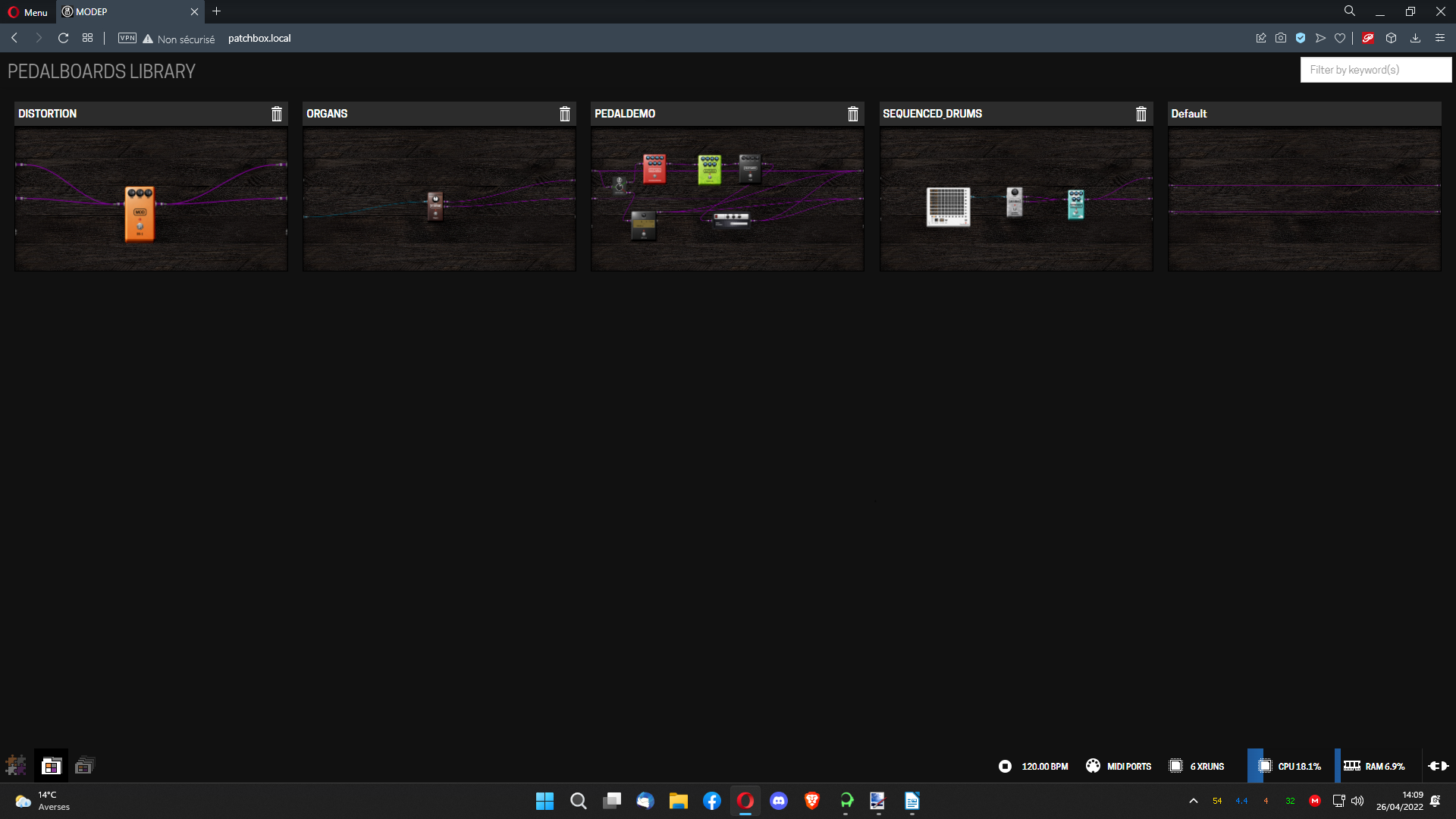The image size is (1456, 819).
Task: Toggle transport play at 120.00 BPM
Action: [x=1005, y=766]
